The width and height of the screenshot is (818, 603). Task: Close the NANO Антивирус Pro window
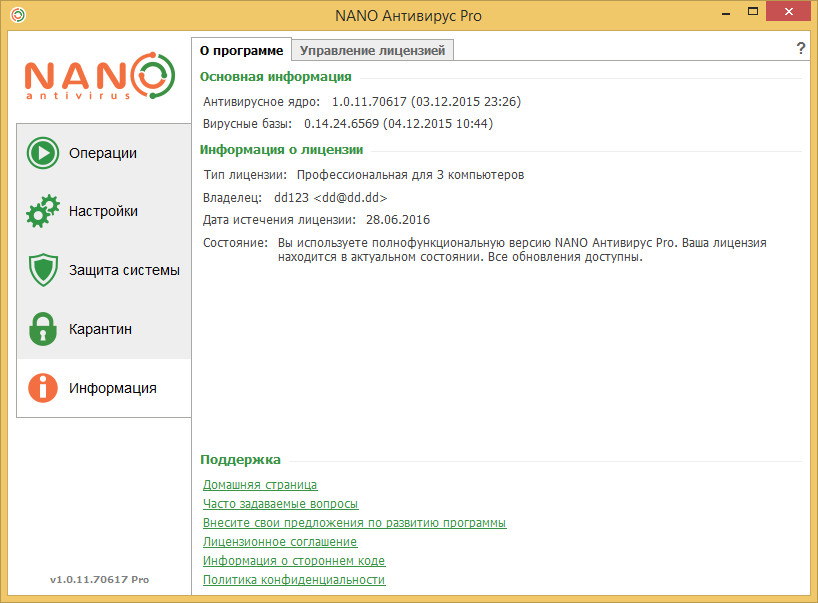click(x=788, y=11)
